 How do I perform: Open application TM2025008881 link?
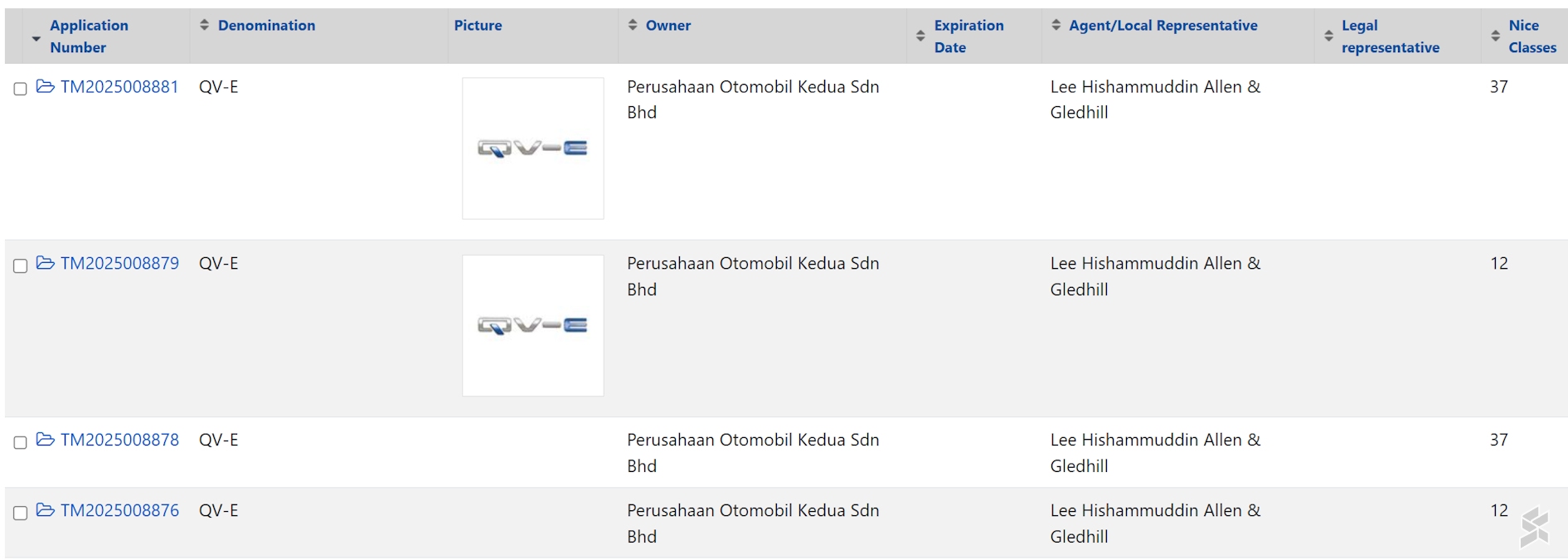(119, 86)
